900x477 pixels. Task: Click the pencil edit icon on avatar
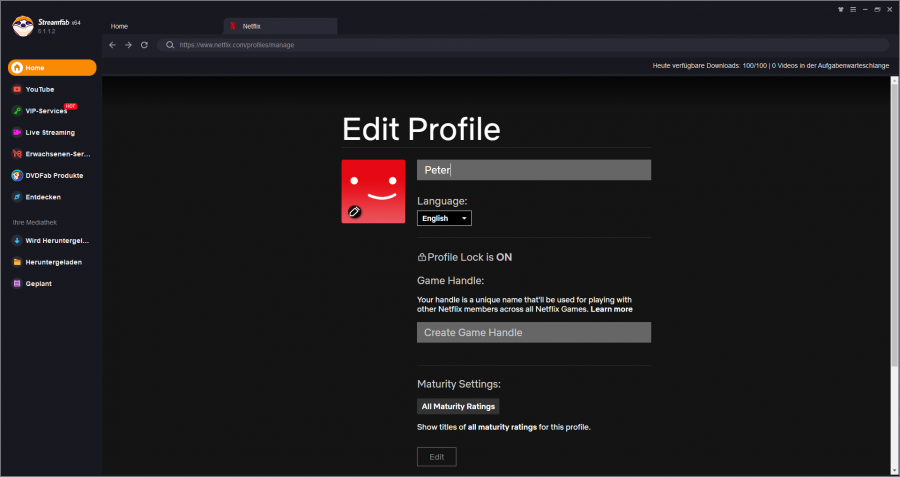coord(355,212)
